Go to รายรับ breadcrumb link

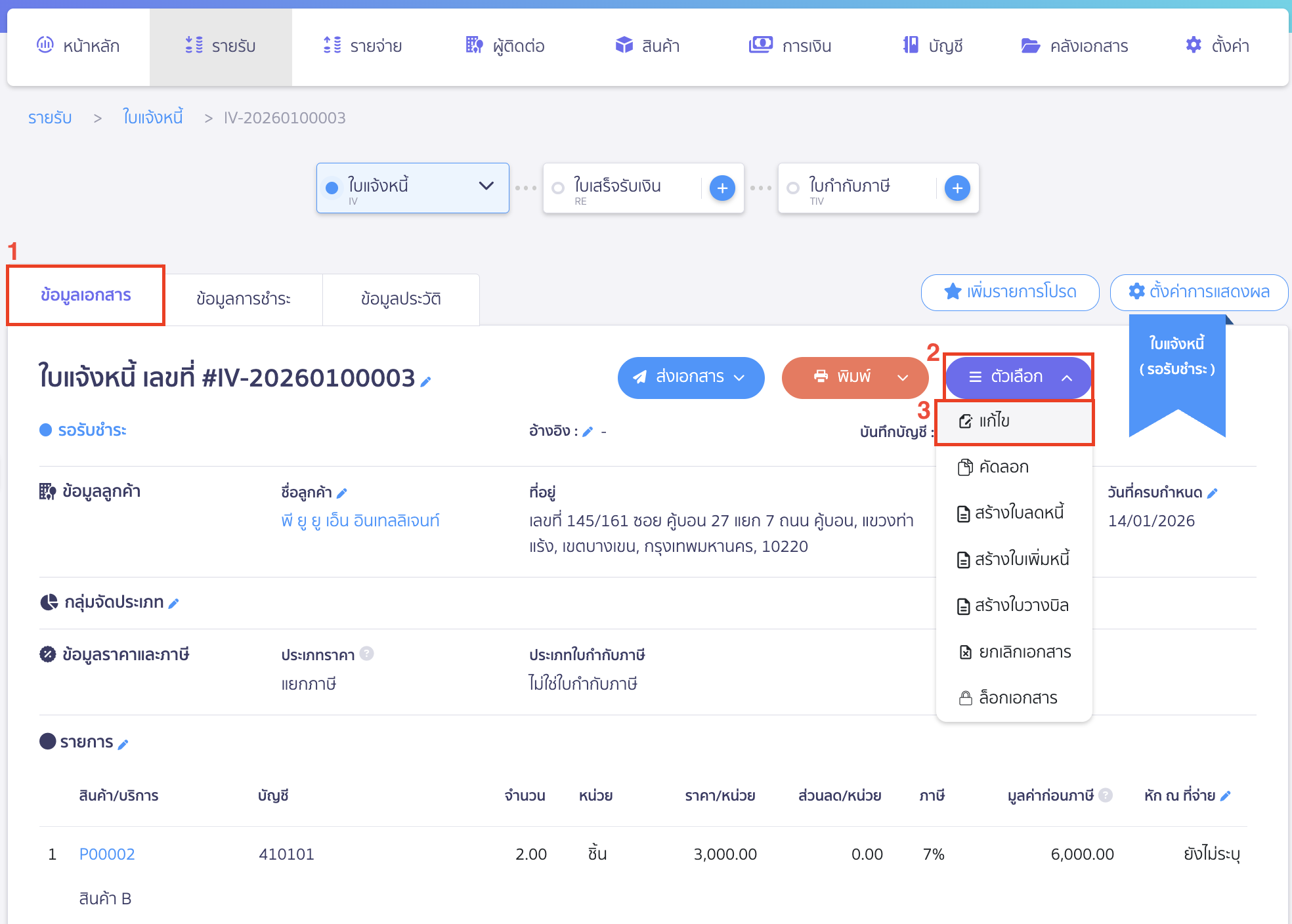tap(50, 118)
